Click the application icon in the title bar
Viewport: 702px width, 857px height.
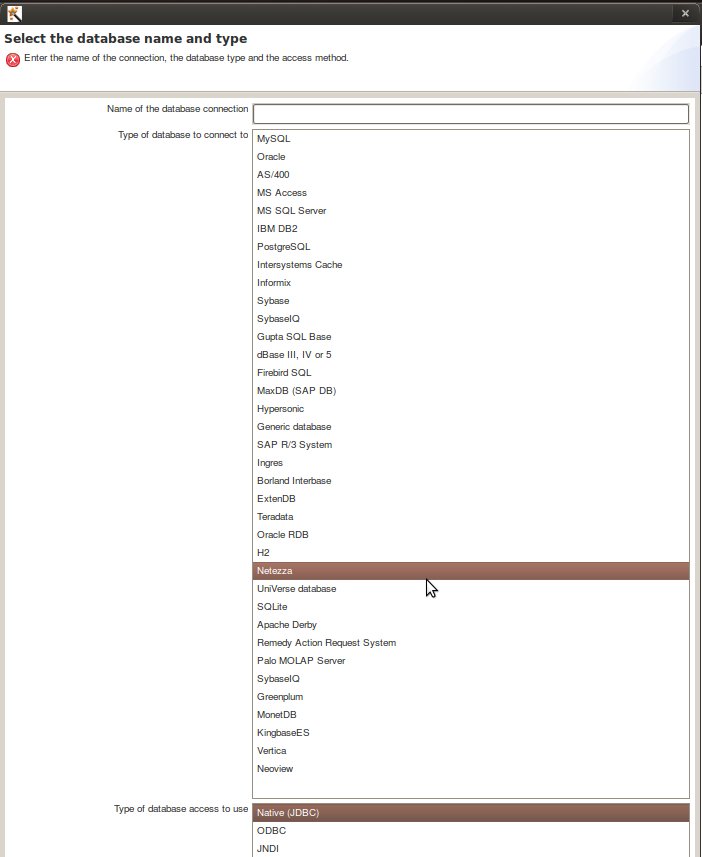14,13
